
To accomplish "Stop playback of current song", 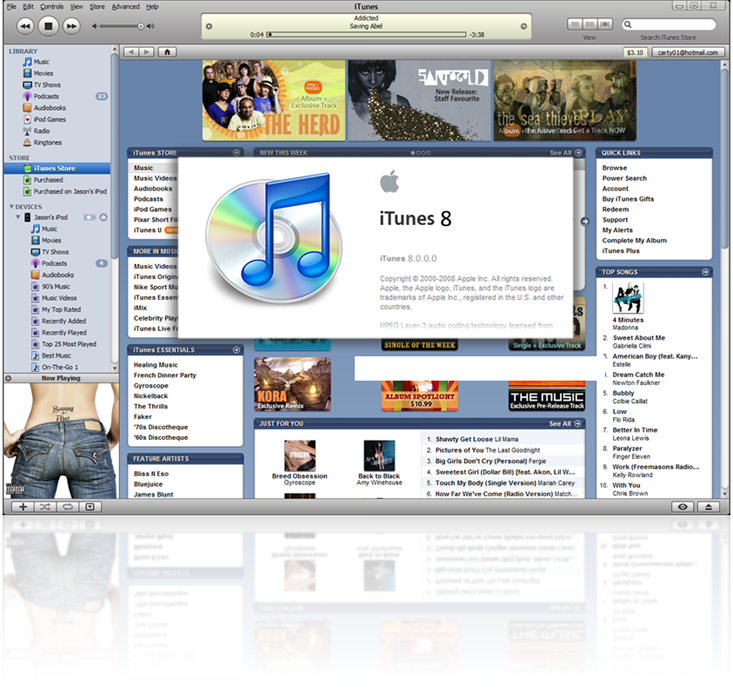I will (x=48, y=26).
